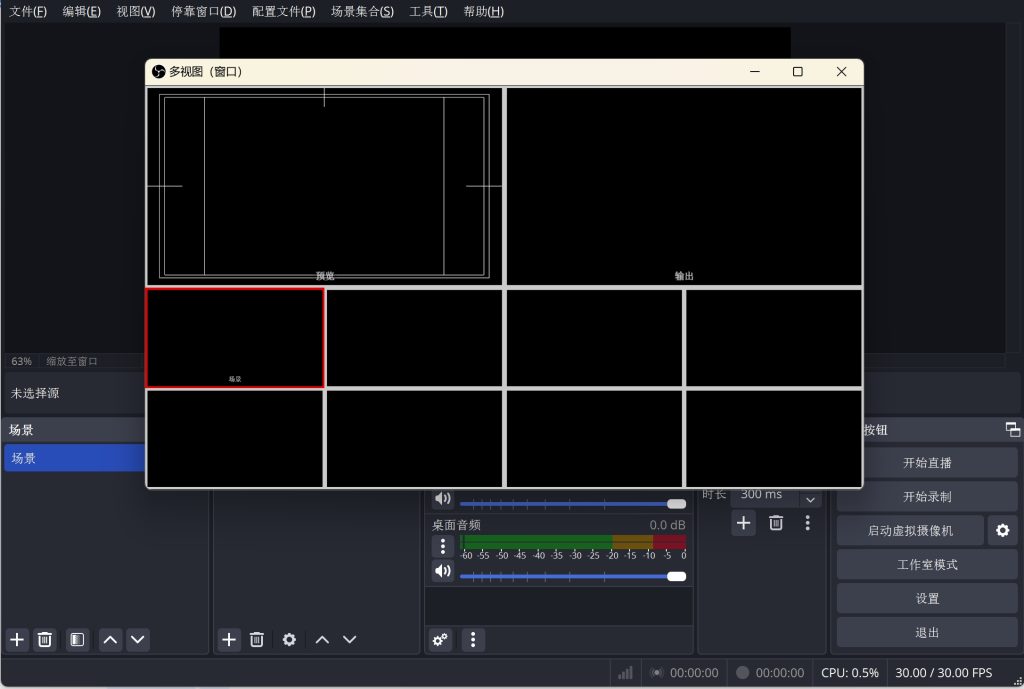The height and width of the screenshot is (689, 1024).
Task: Click the 桌面音频 level meter
Action: [x=573, y=542]
